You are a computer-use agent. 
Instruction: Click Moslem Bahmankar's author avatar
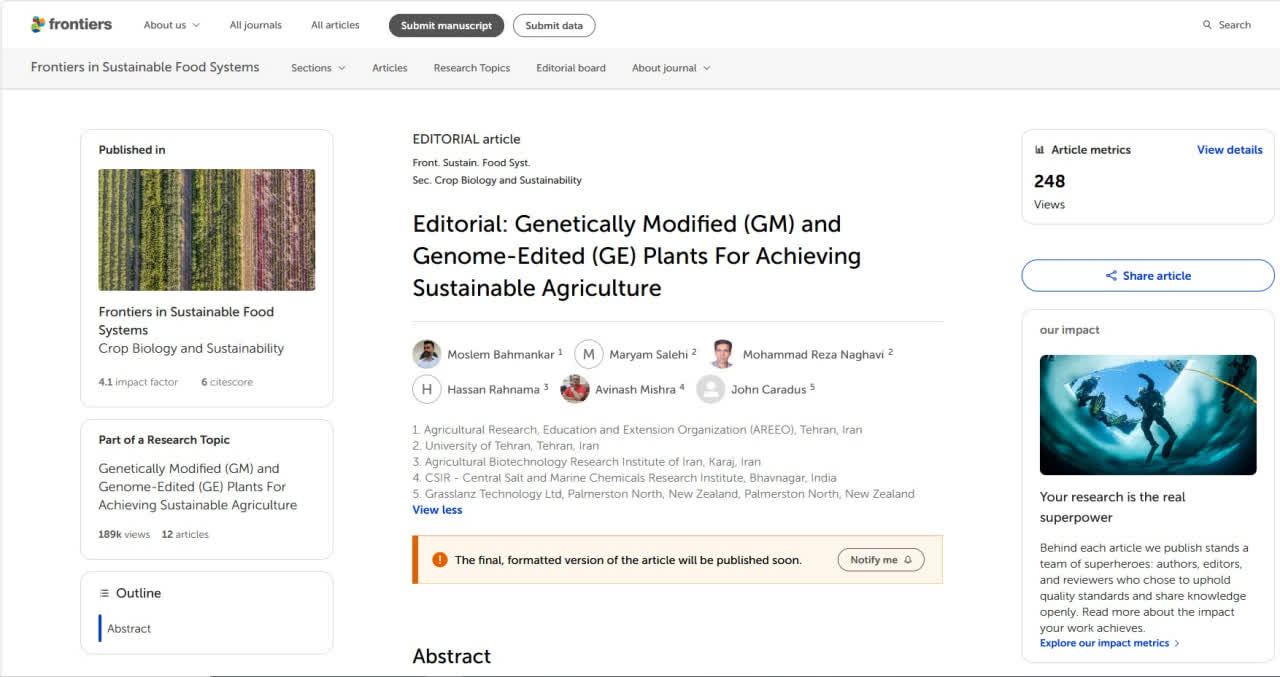[x=427, y=354]
